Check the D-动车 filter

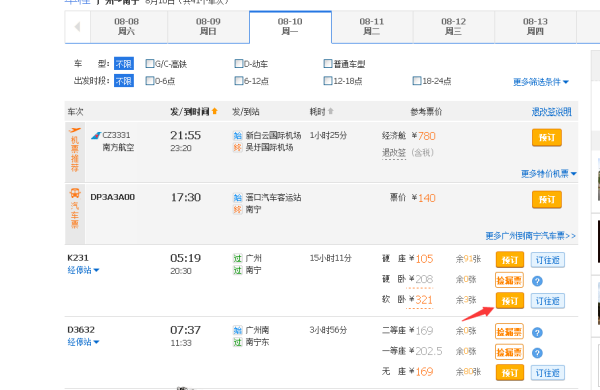pyautogui.click(x=238, y=64)
